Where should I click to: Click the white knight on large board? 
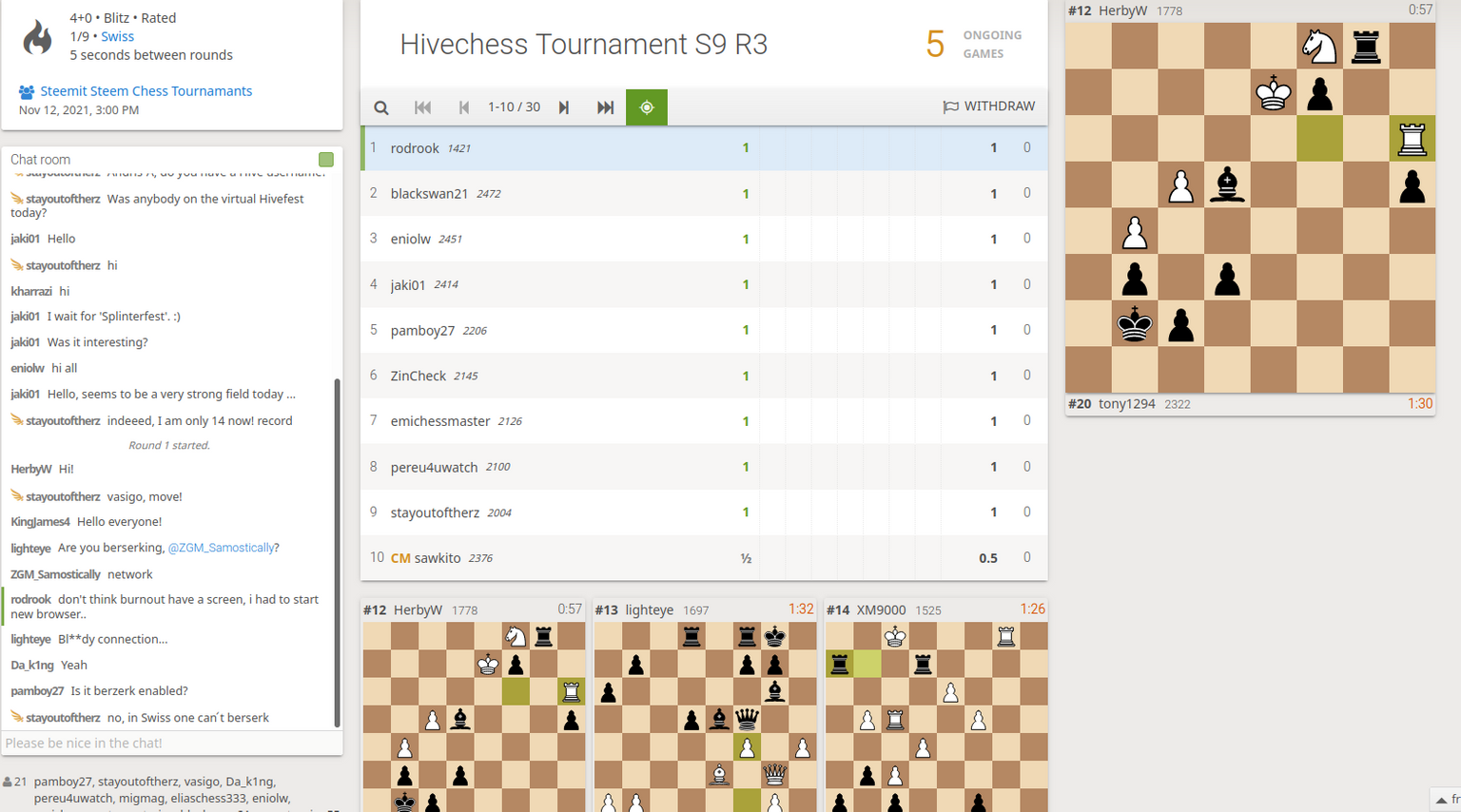1319,46
